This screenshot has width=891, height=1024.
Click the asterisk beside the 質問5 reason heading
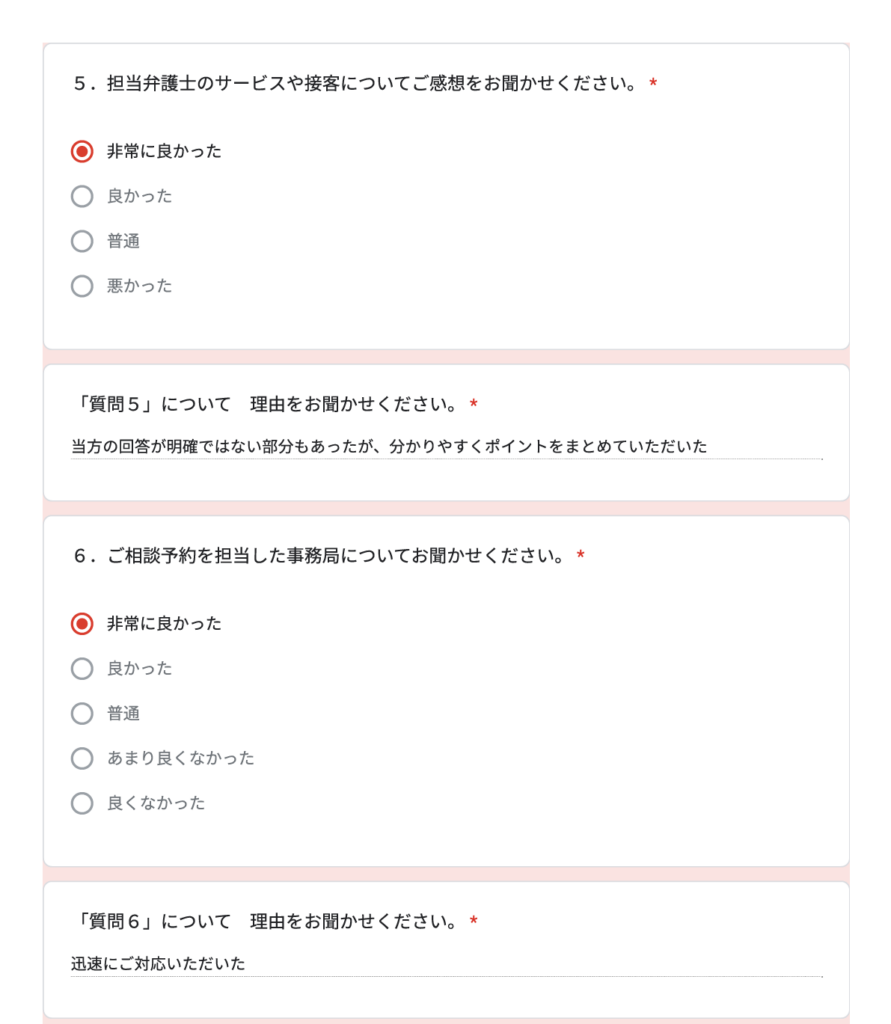point(474,406)
